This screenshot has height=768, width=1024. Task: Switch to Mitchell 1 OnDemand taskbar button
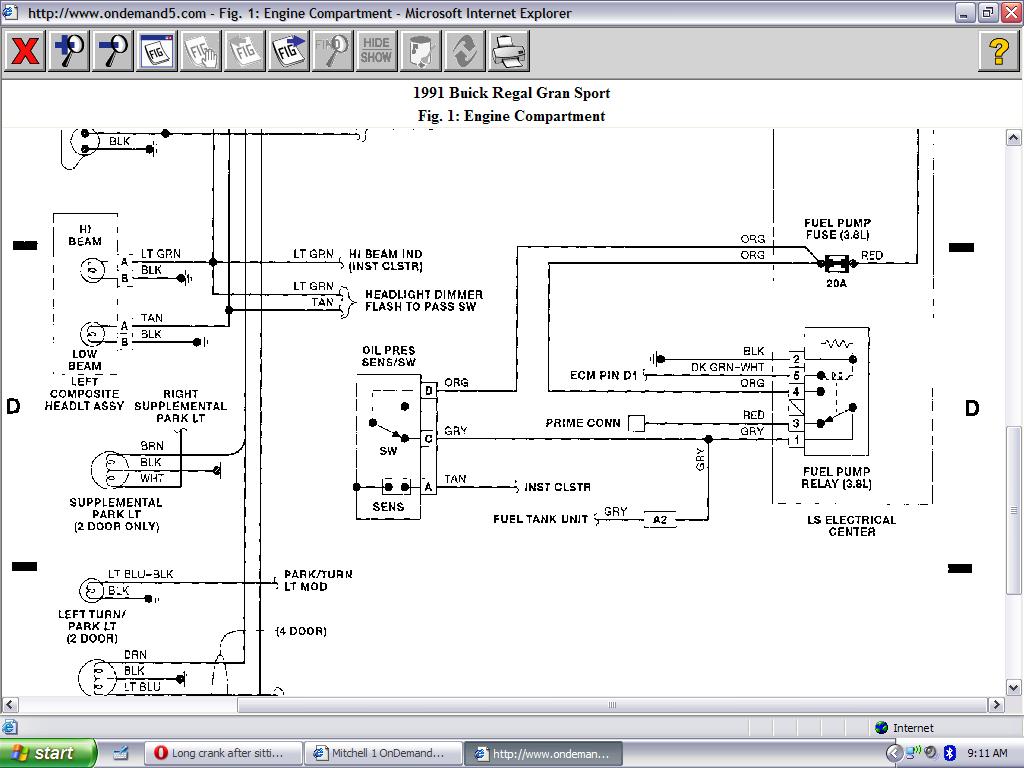click(x=383, y=753)
